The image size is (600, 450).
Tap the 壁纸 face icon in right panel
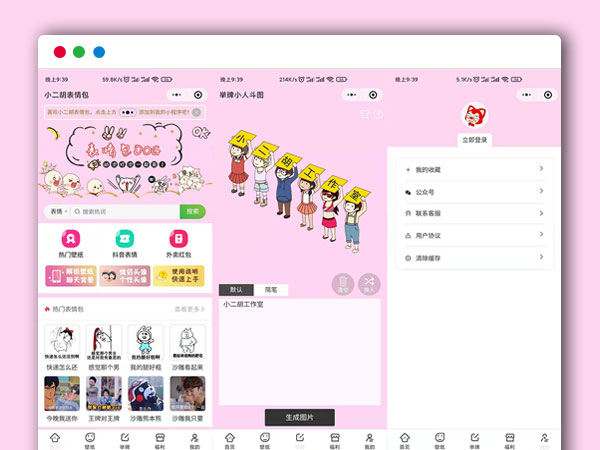(440, 437)
